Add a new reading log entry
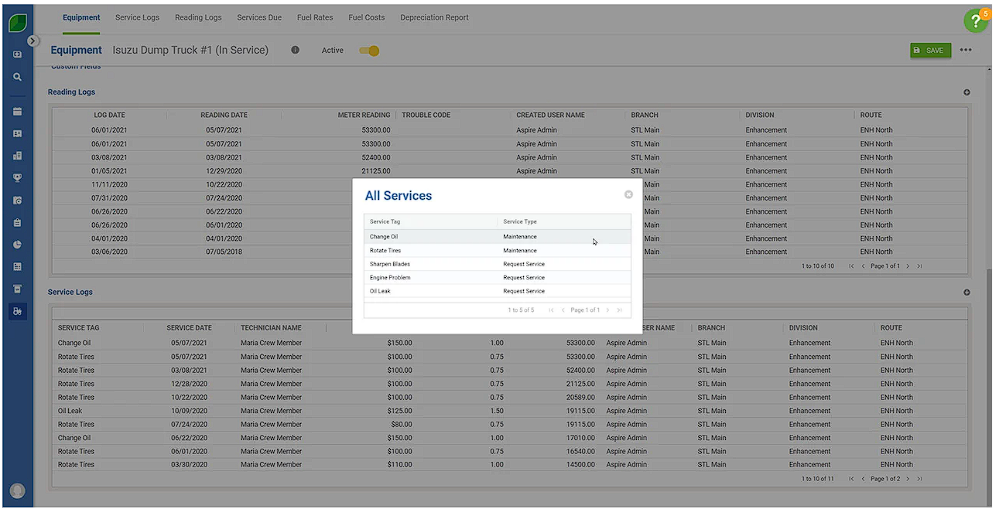Viewport: 998px width, 509px height. [966, 92]
